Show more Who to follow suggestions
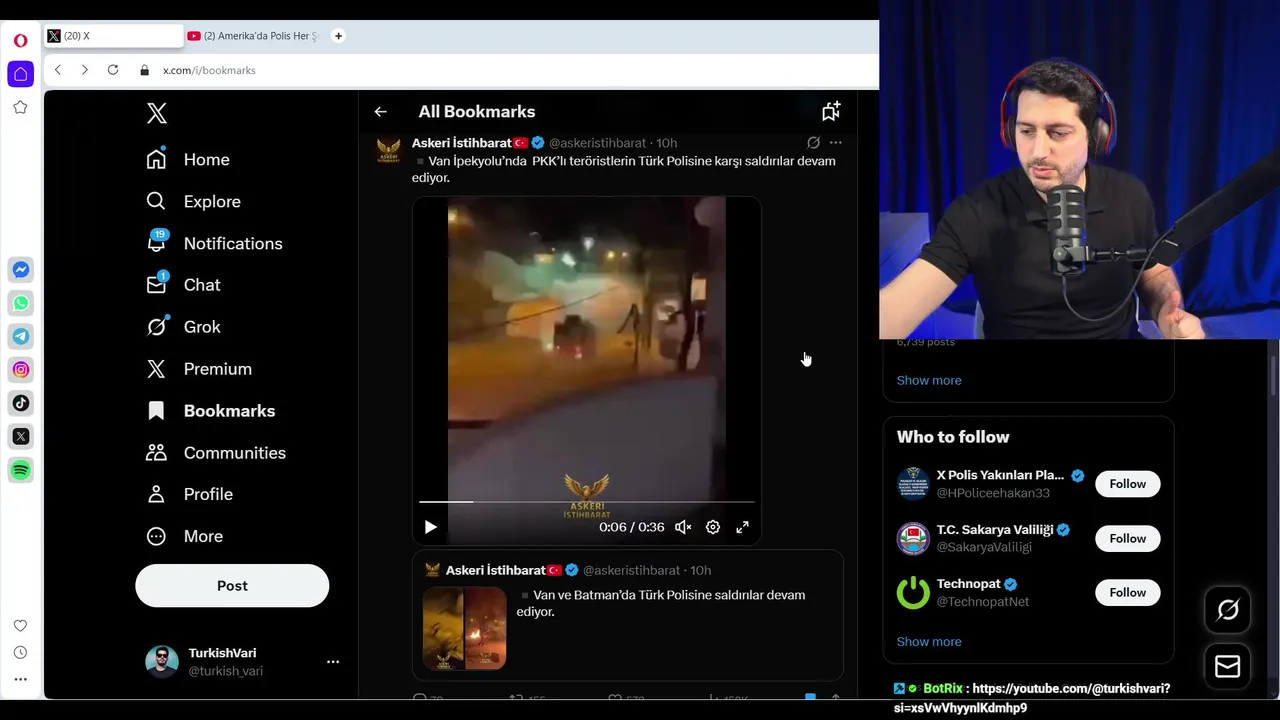Screen dimensions: 1280x720 929,642
